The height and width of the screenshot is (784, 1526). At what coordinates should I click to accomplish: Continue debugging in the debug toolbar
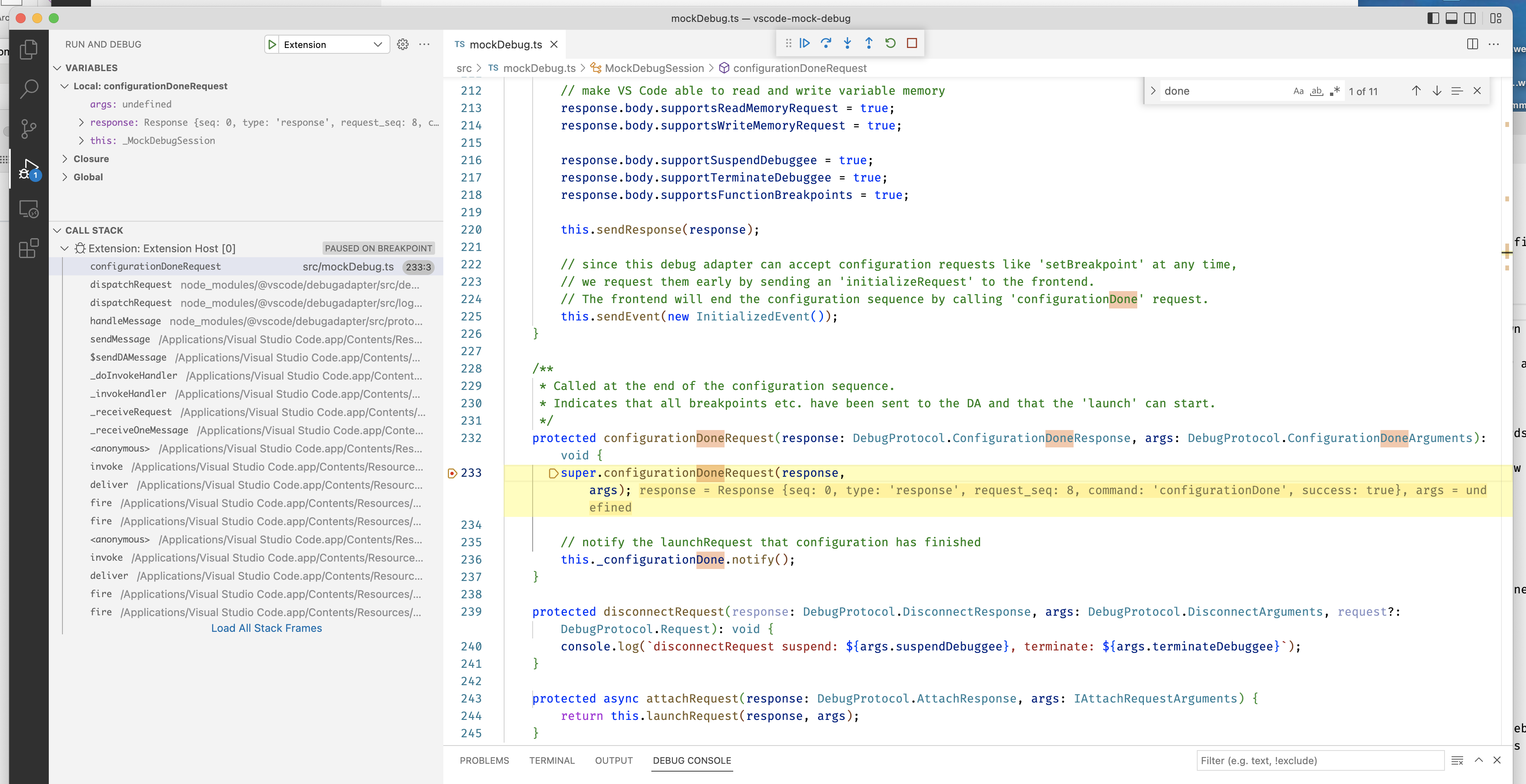pos(804,43)
